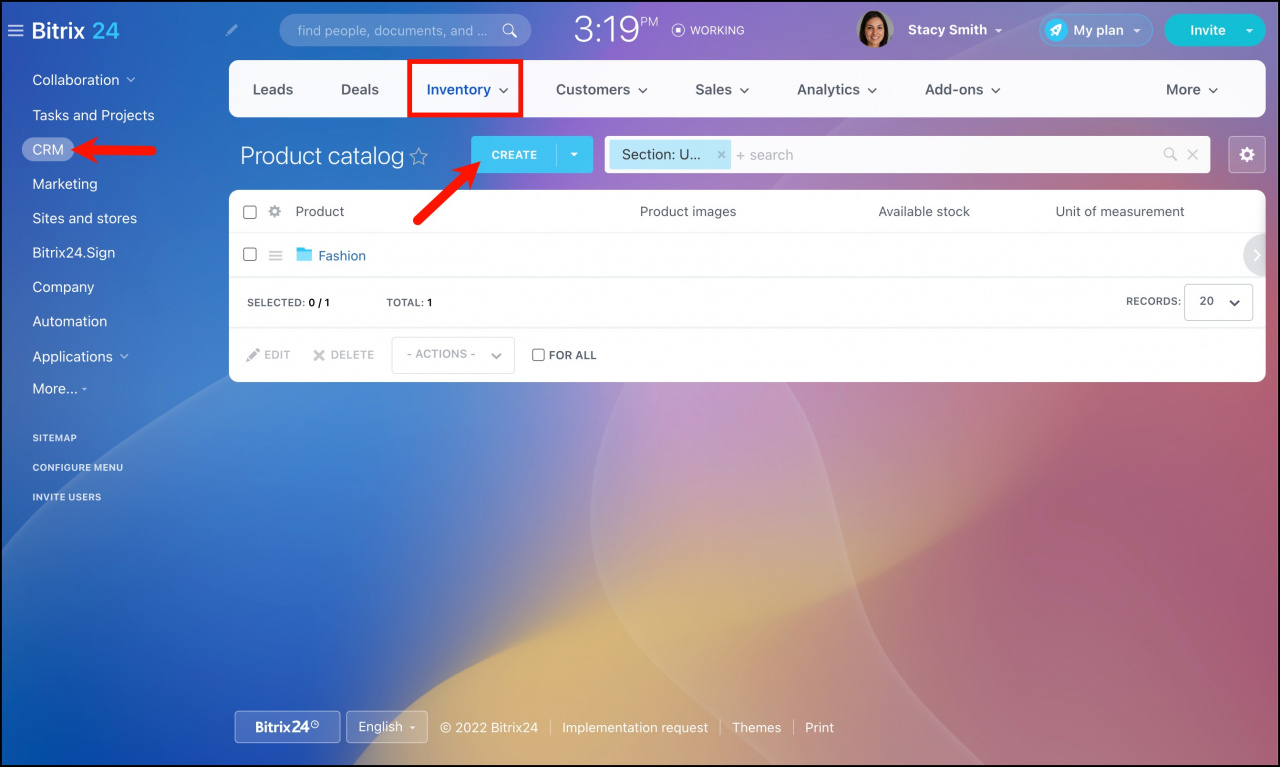Click the My plan button
The image size is (1280, 767).
point(1096,31)
